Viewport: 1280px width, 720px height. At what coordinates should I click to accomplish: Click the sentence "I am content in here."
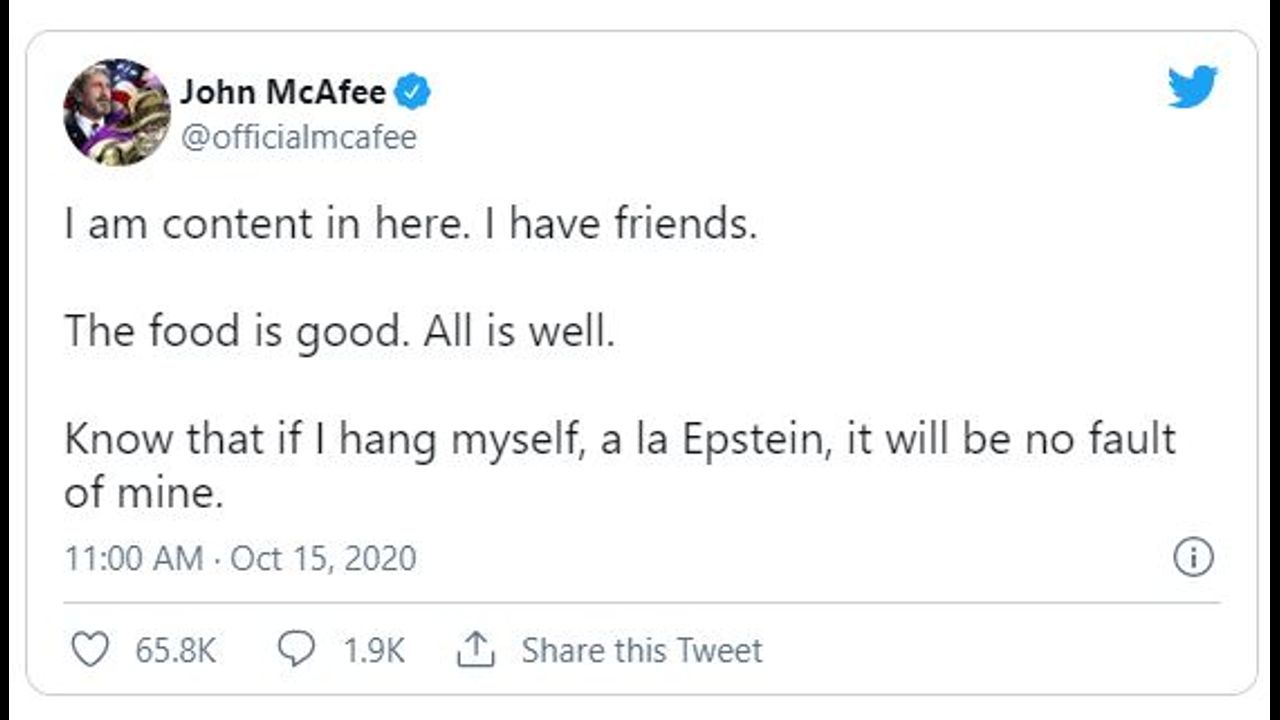[x=264, y=224]
